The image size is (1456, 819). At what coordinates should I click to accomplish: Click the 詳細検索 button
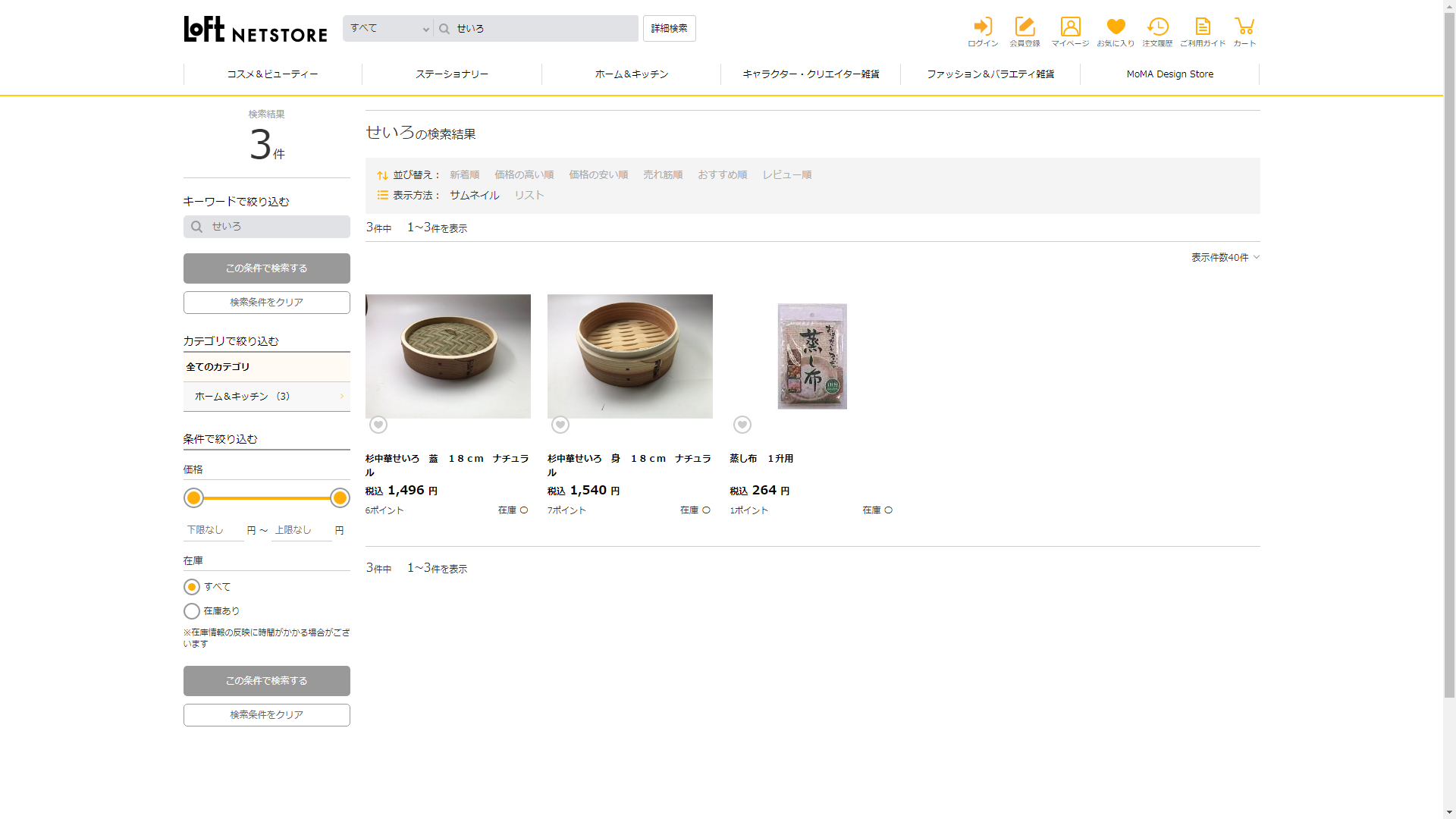click(x=669, y=29)
